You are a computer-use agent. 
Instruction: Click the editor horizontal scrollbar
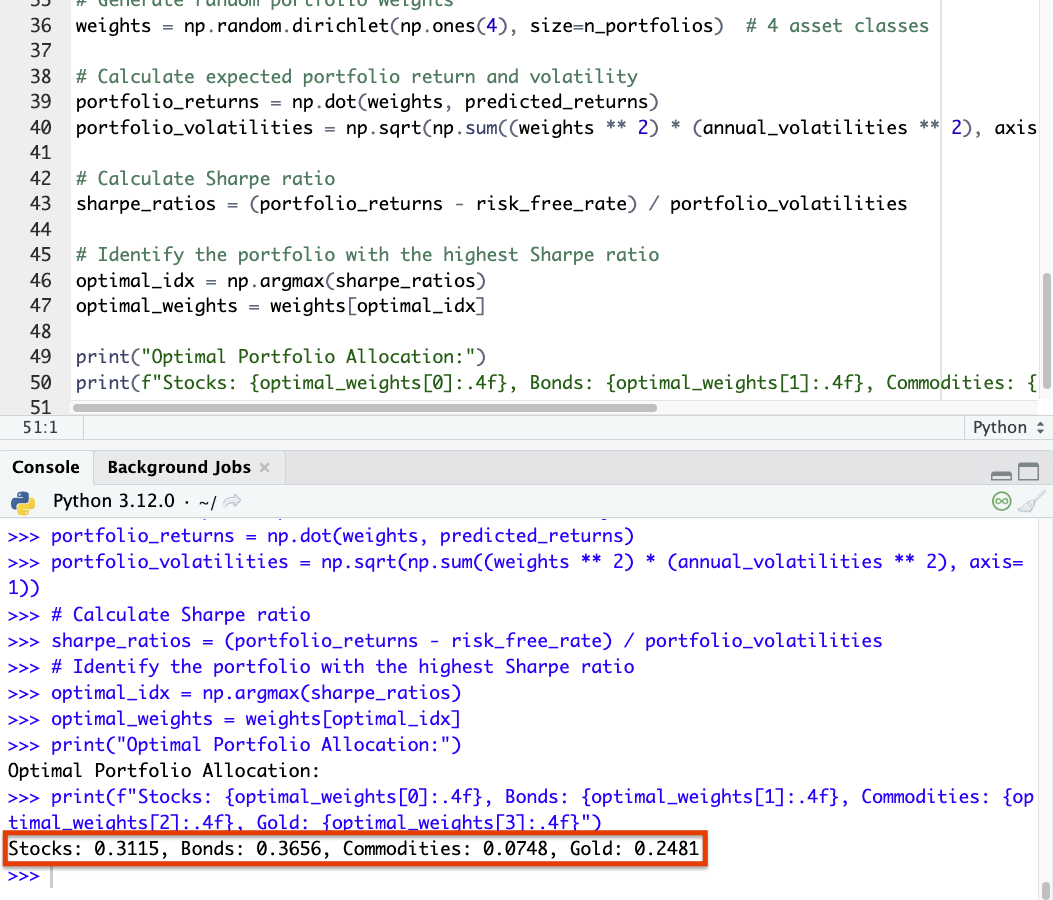click(x=365, y=408)
